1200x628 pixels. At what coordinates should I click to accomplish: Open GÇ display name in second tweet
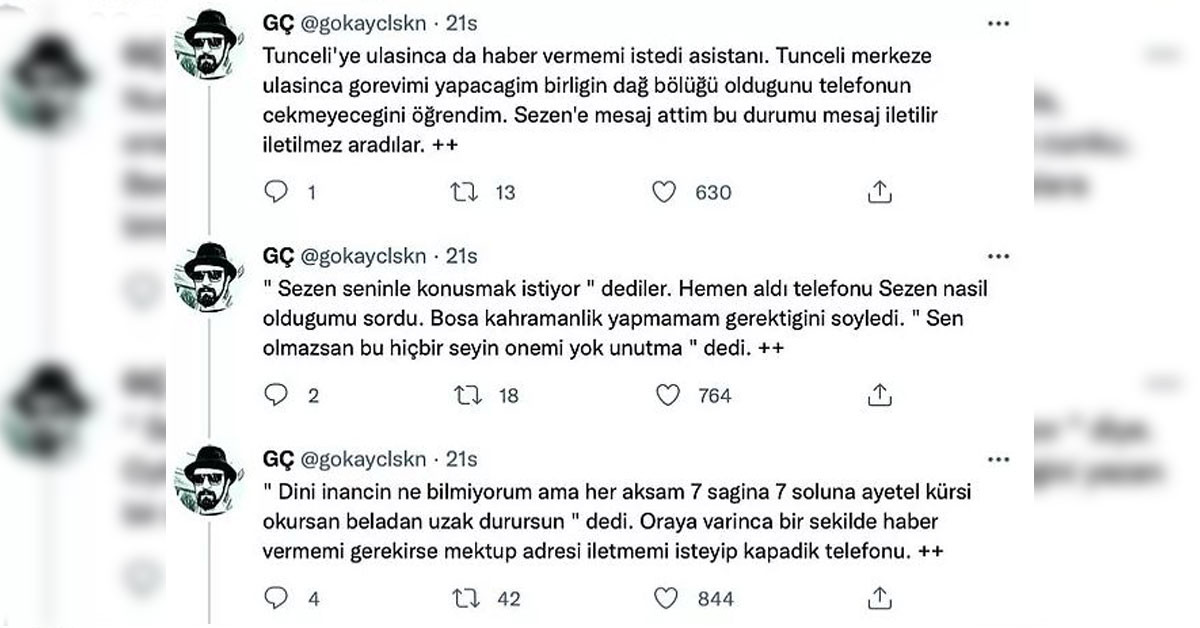[278, 256]
